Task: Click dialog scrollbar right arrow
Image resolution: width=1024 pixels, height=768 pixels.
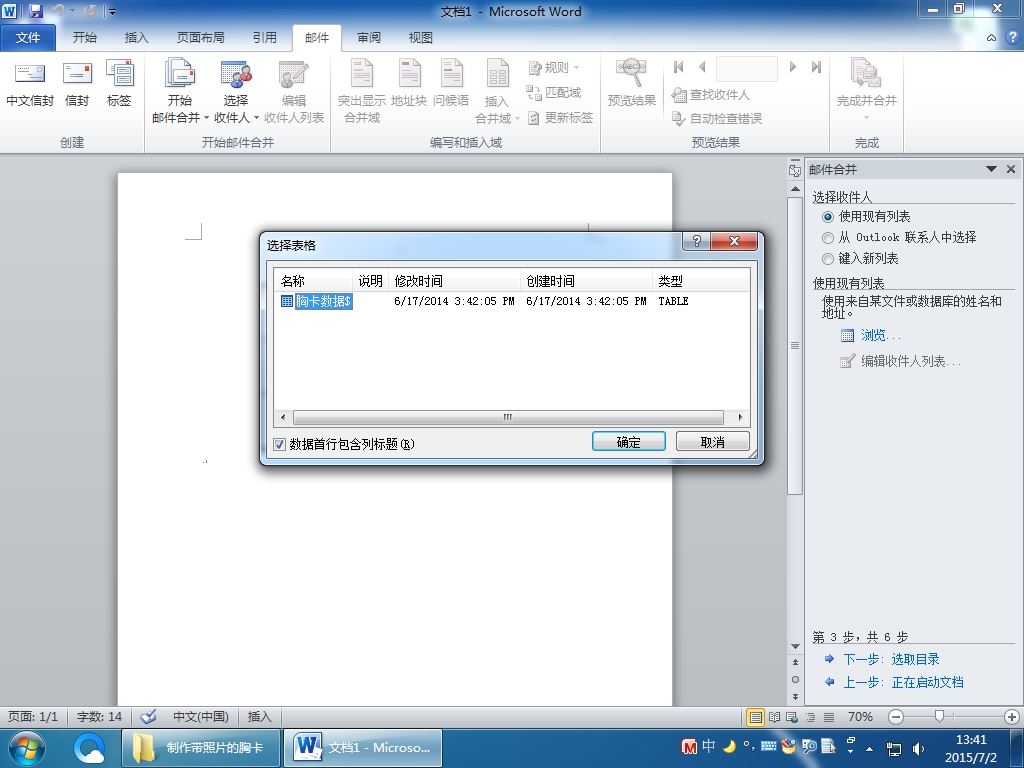Action: [740, 417]
